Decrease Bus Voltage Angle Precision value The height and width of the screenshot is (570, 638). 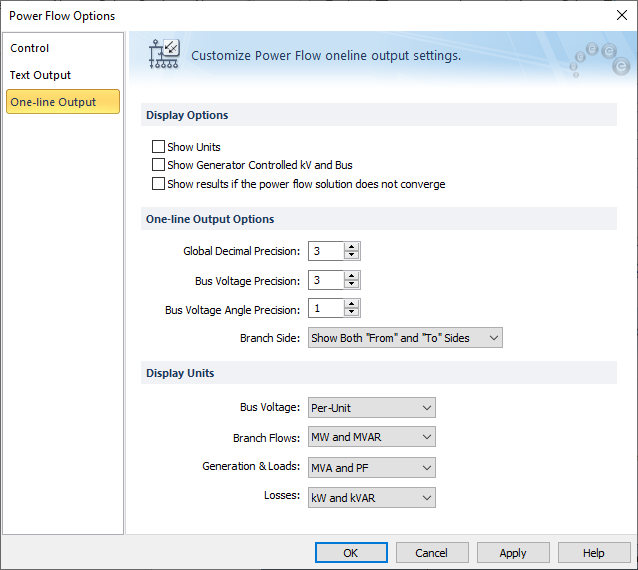[x=351, y=313]
